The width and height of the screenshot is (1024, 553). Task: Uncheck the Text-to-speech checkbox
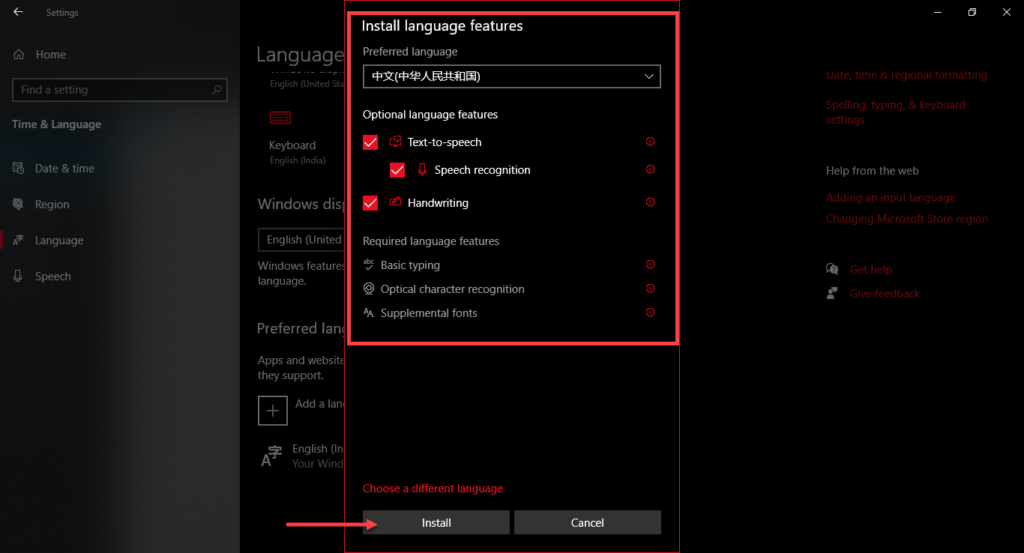pos(370,142)
